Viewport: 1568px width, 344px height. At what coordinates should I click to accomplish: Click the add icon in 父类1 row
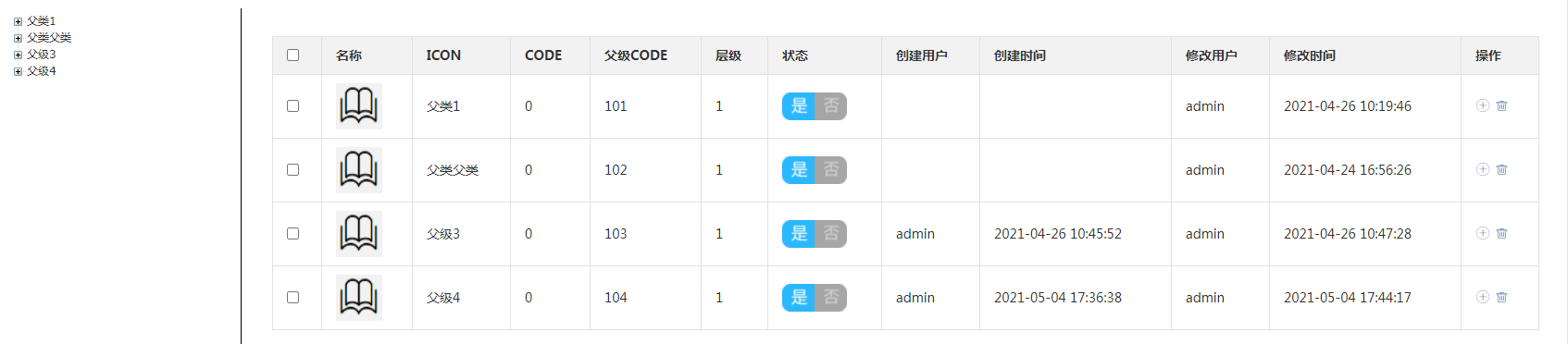coord(1482,105)
